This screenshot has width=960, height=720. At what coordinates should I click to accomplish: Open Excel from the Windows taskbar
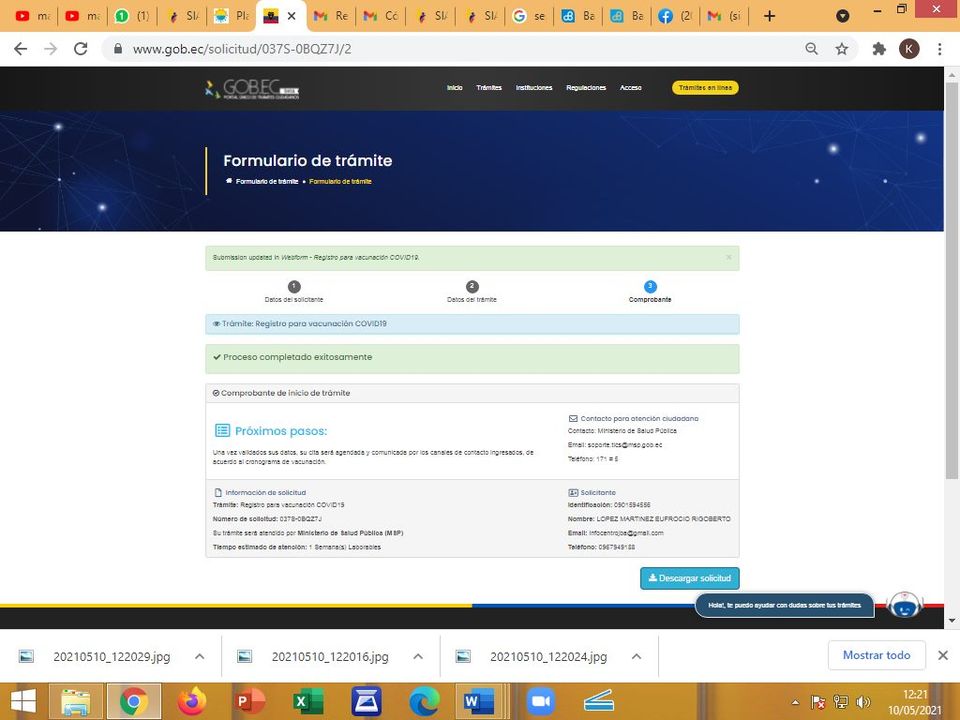308,702
